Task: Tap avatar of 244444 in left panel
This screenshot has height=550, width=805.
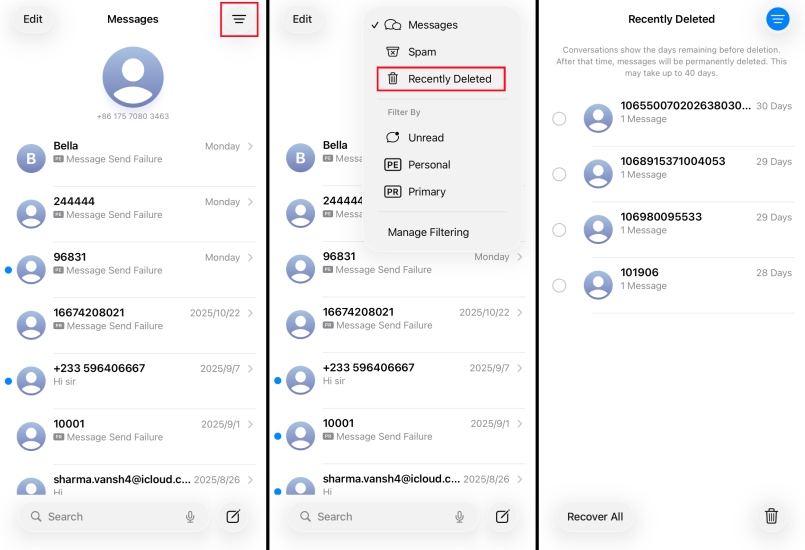Action: 31,214
